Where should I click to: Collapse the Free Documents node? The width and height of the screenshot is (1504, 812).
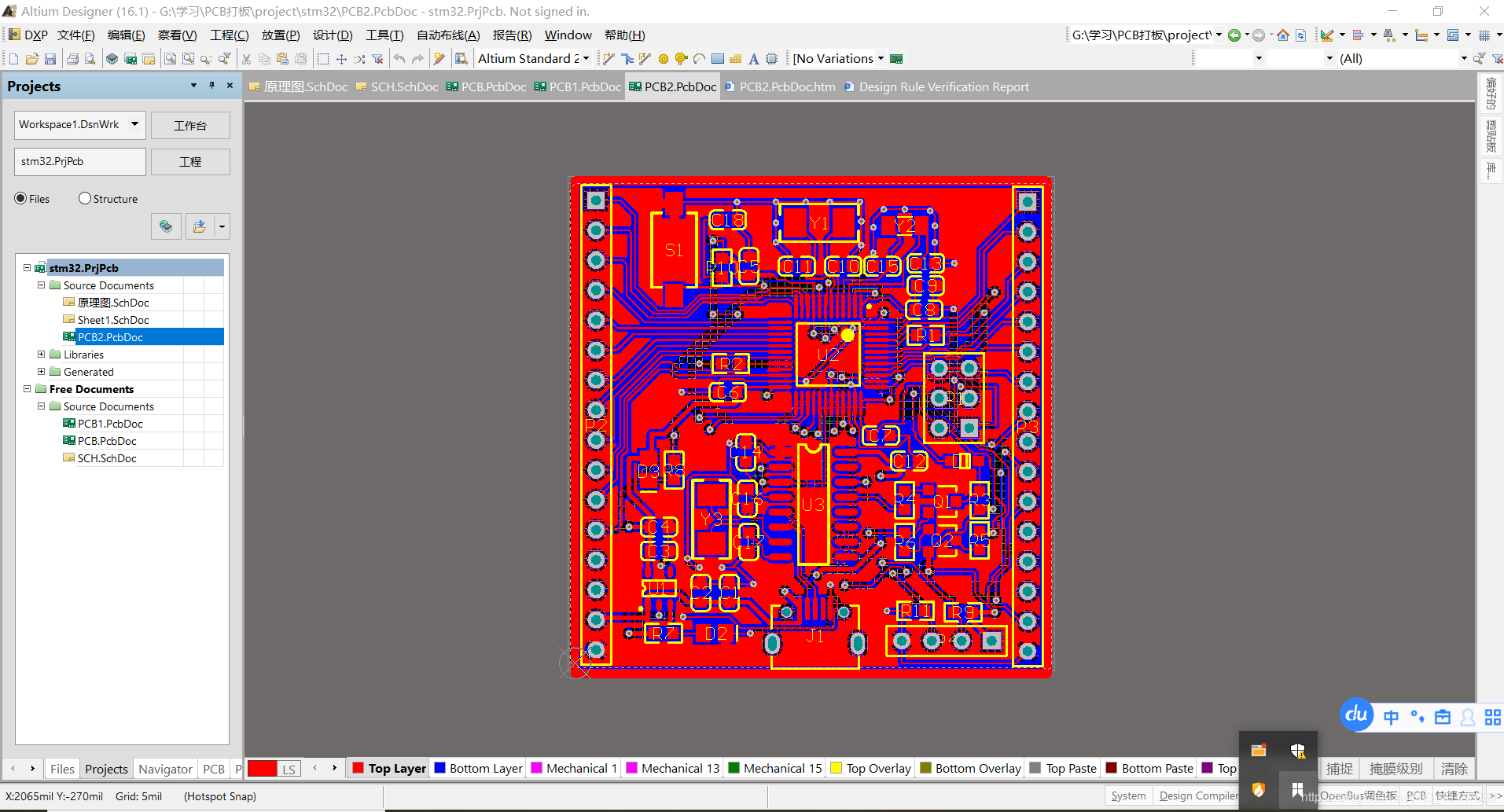[28, 389]
